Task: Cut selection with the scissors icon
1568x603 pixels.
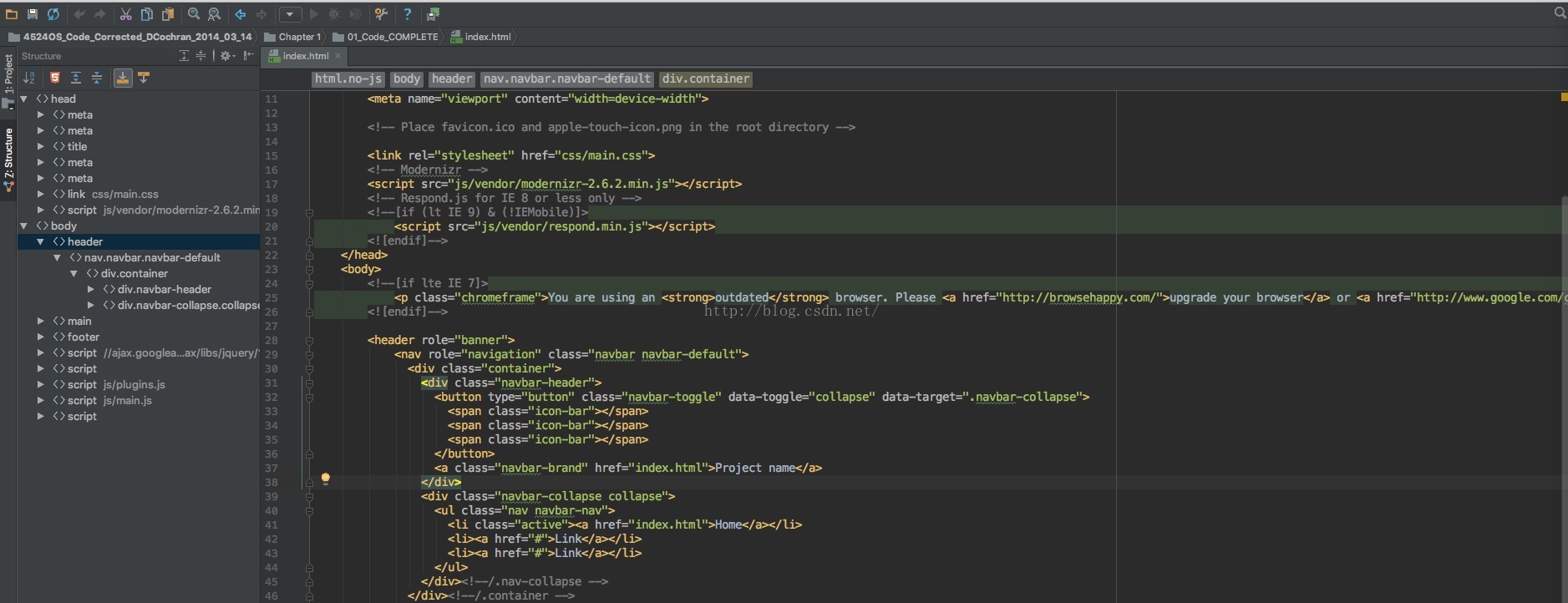Action: (126, 14)
